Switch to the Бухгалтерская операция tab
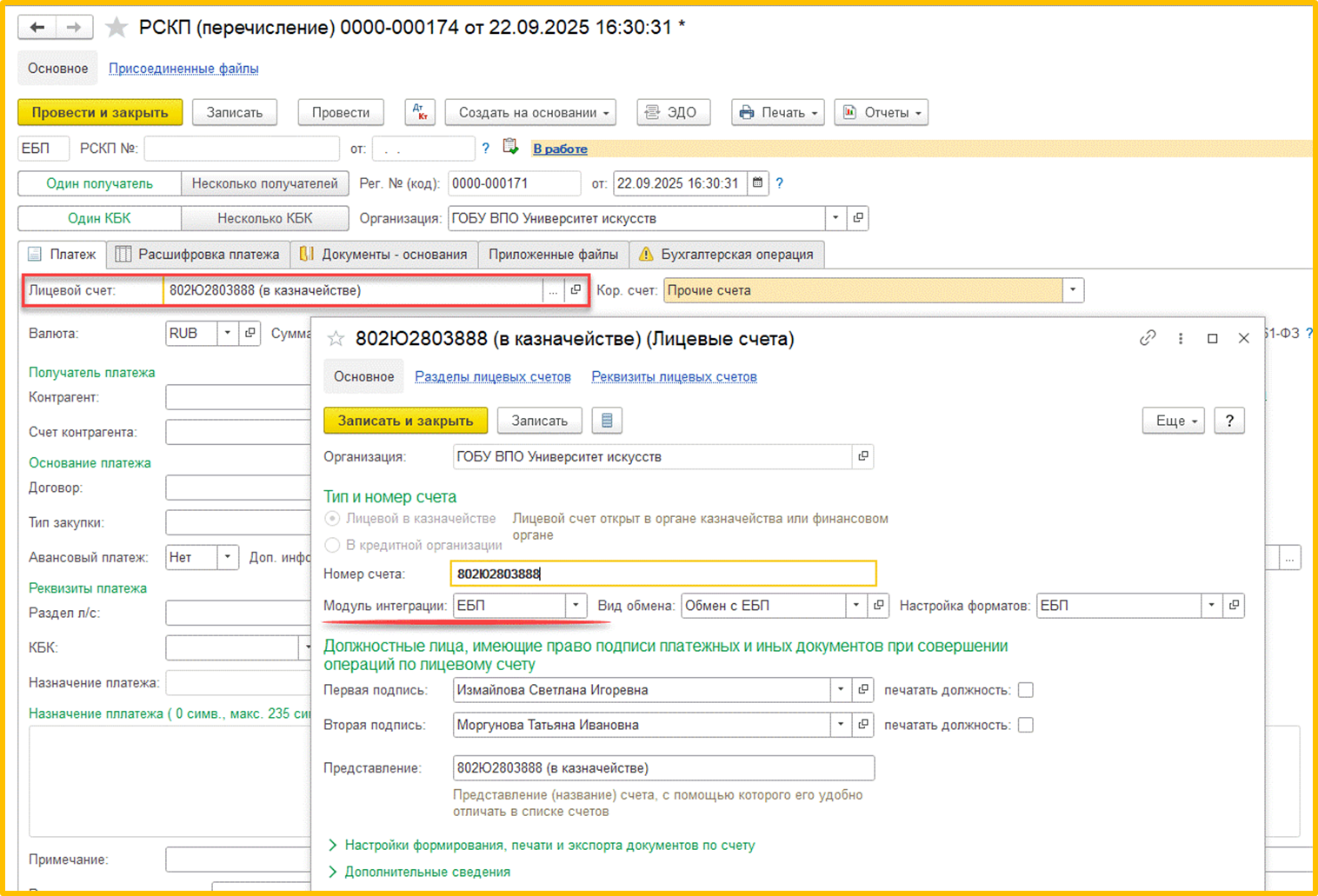Image resolution: width=1318 pixels, height=896 pixels. coord(727,255)
